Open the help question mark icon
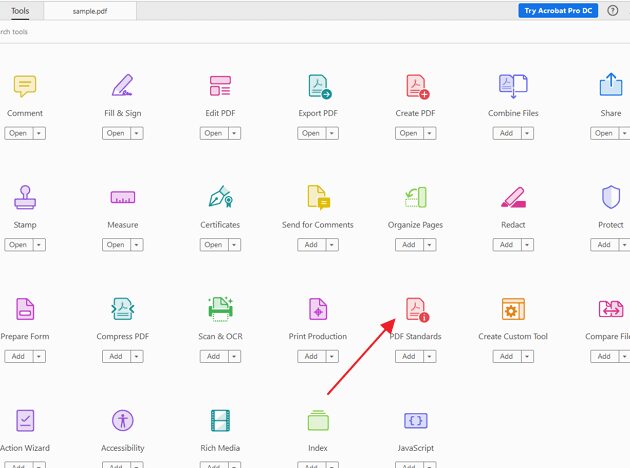 612,10
